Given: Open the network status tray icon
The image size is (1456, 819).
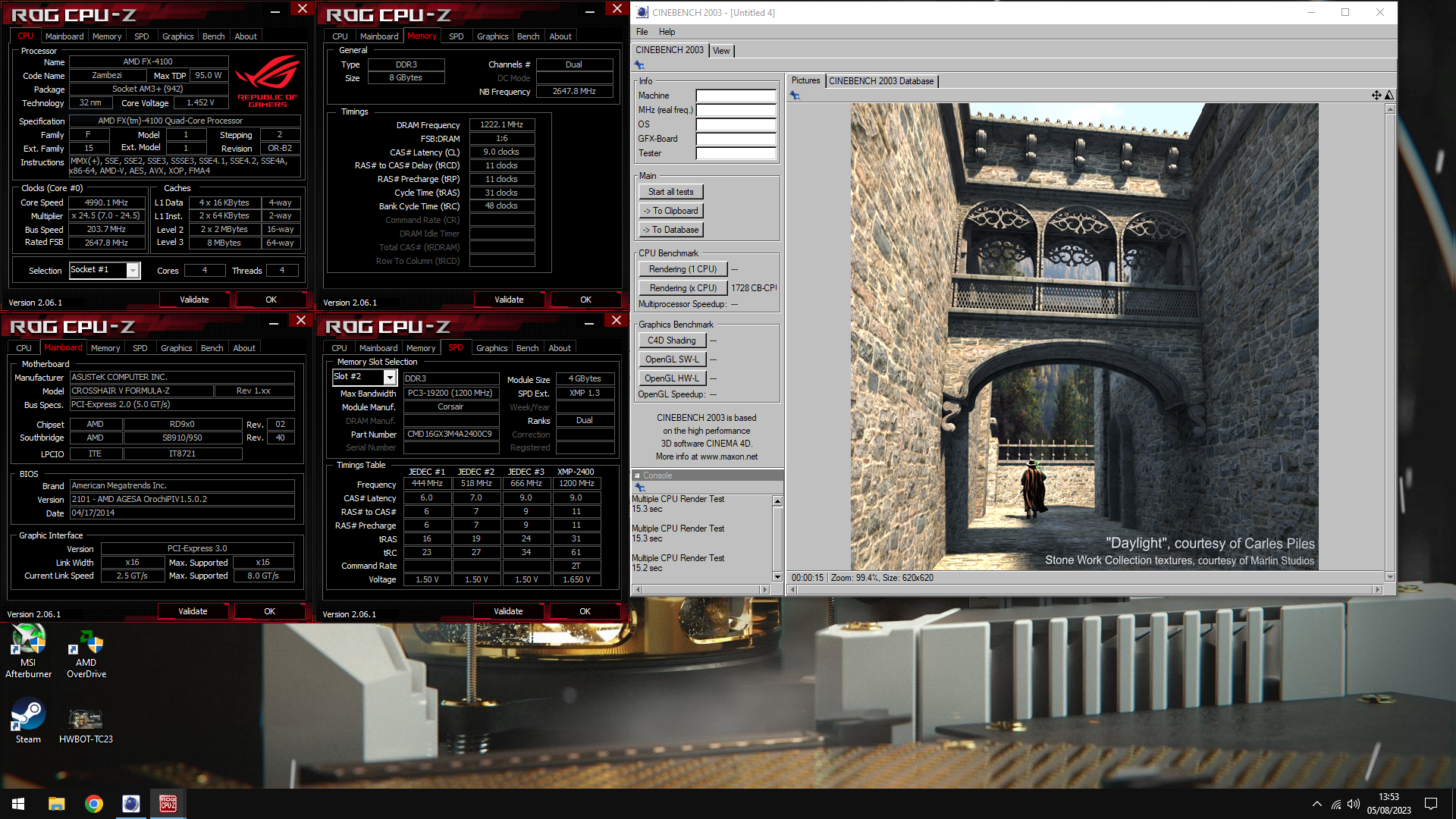Looking at the screenshot, I should pyautogui.click(x=1336, y=804).
